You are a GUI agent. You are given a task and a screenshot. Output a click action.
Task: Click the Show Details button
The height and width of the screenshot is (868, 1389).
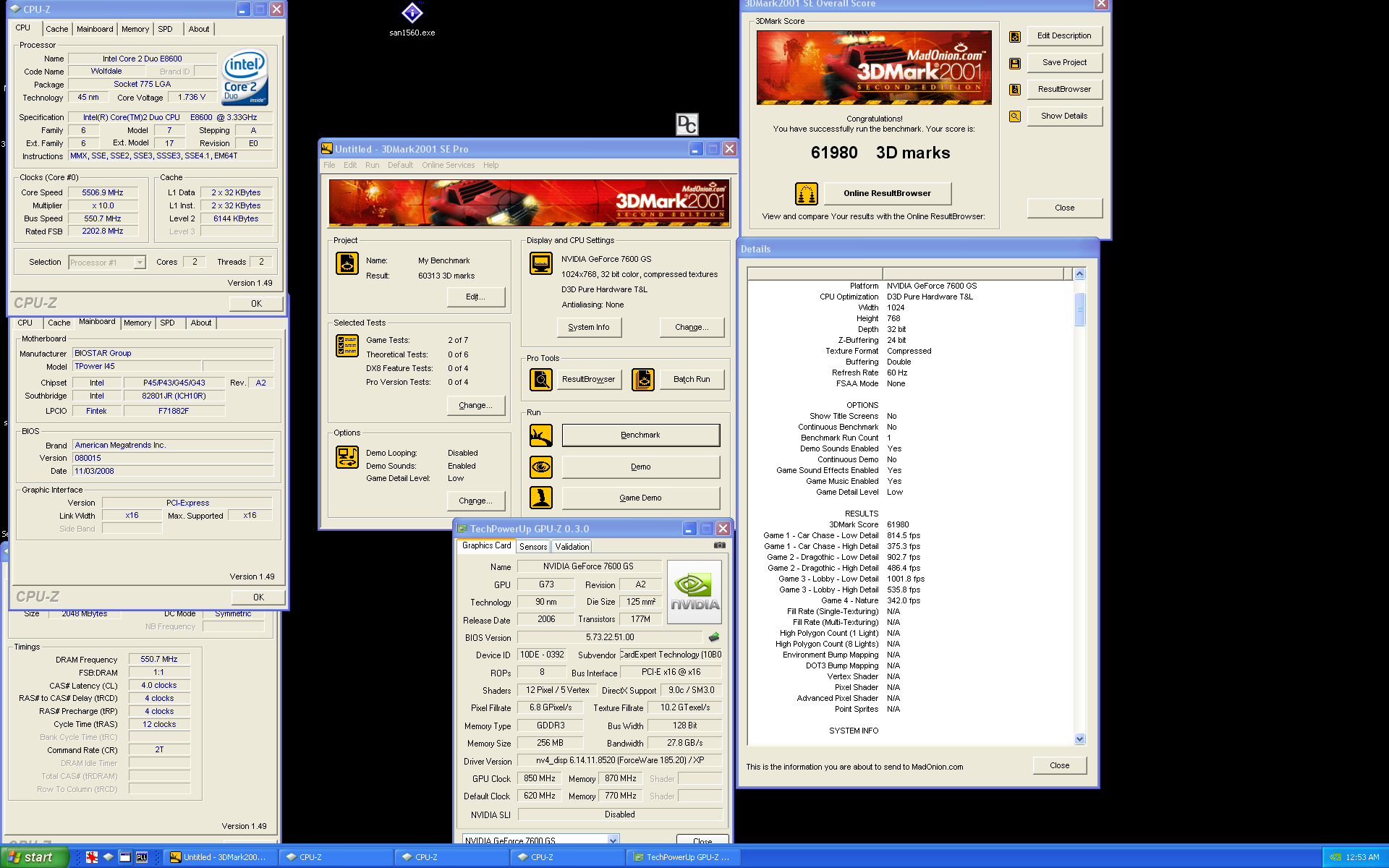click(x=1064, y=116)
